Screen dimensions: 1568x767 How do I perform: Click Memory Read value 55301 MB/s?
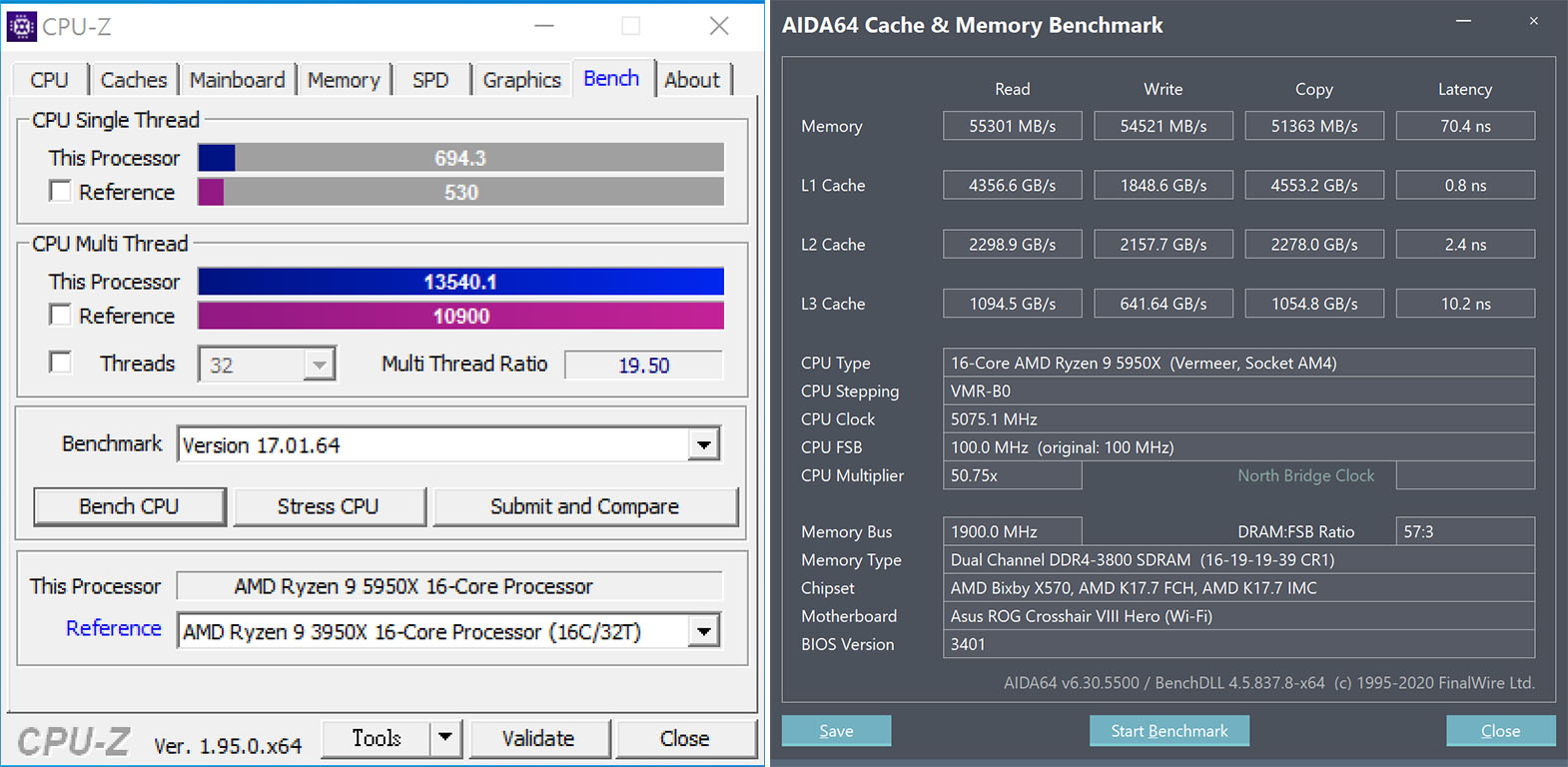tap(1013, 126)
